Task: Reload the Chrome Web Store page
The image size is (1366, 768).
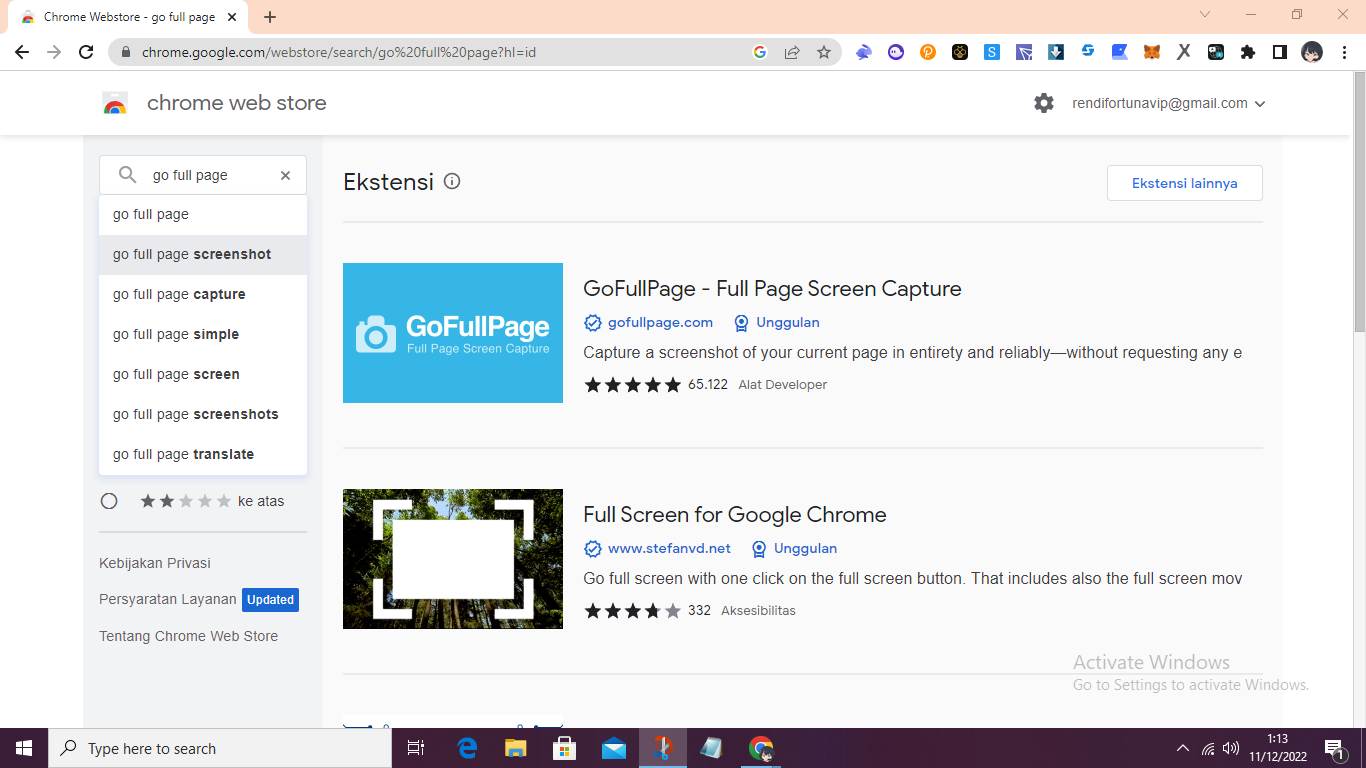Action: [86, 52]
